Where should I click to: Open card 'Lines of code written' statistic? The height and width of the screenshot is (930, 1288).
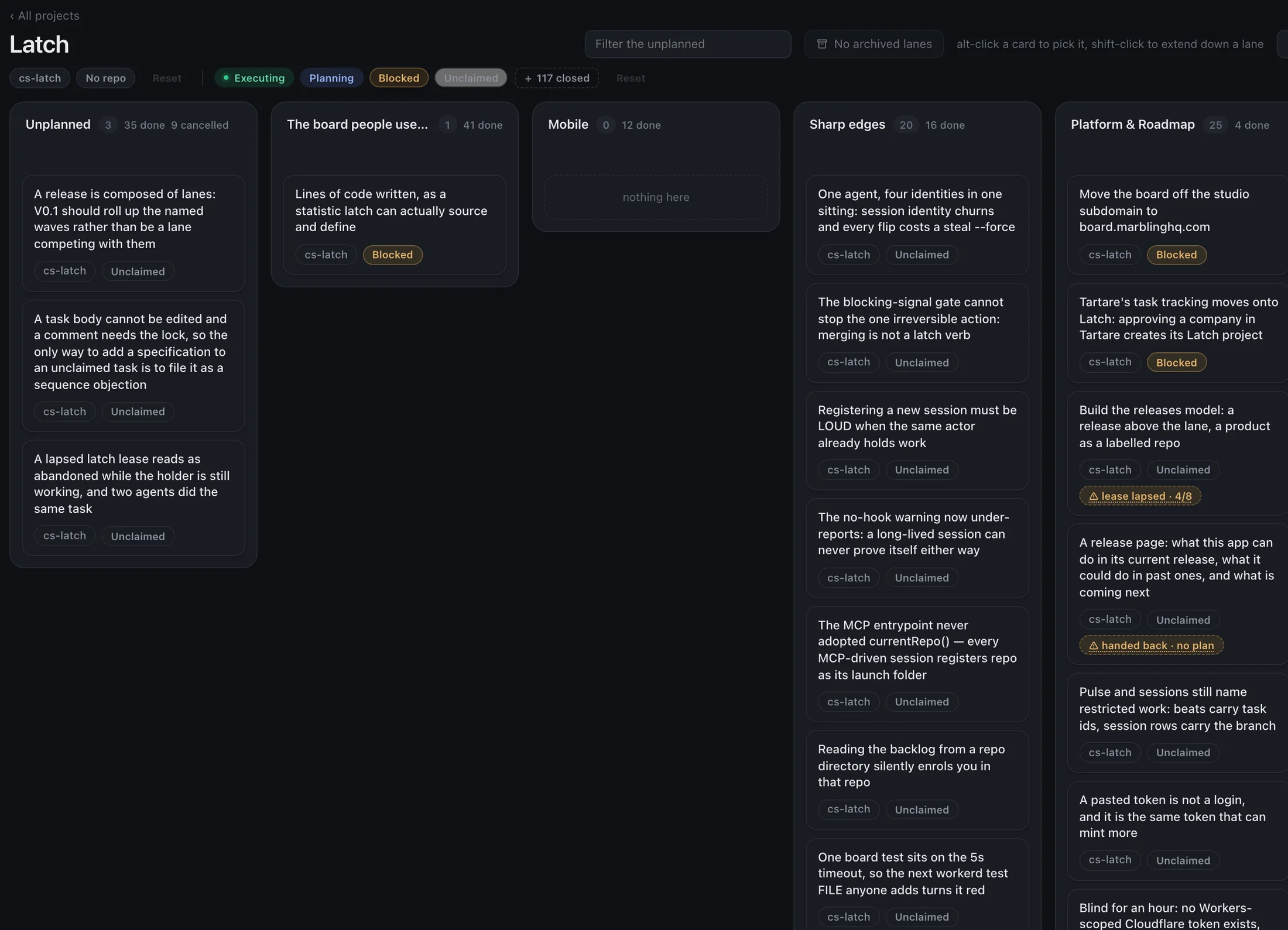point(395,225)
